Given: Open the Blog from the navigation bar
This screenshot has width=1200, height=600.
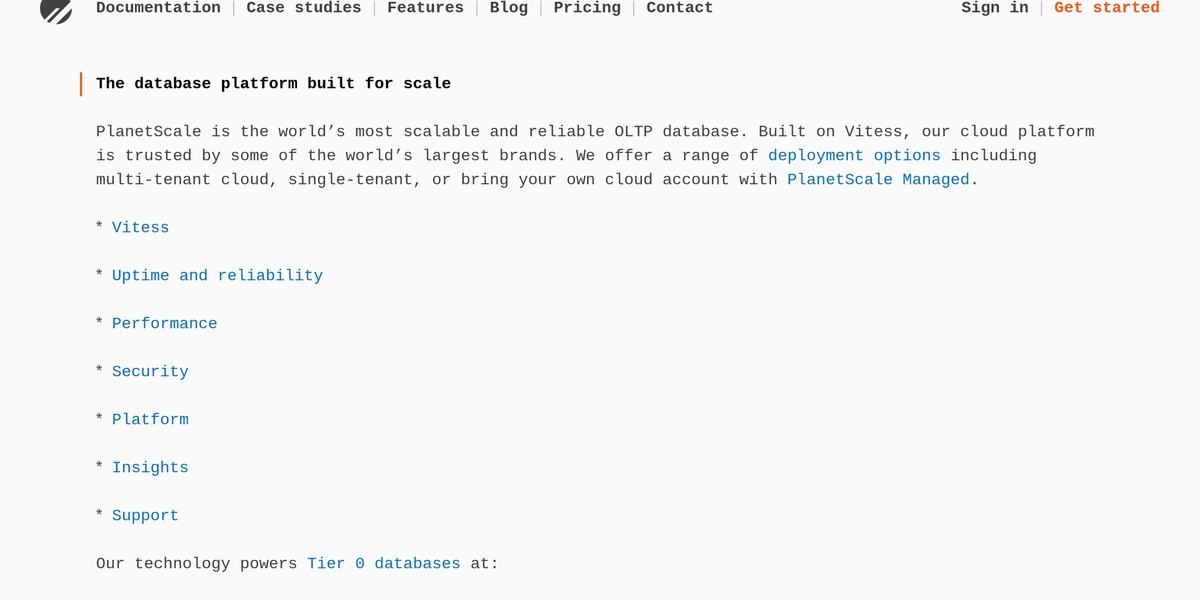Looking at the screenshot, I should [x=509, y=8].
